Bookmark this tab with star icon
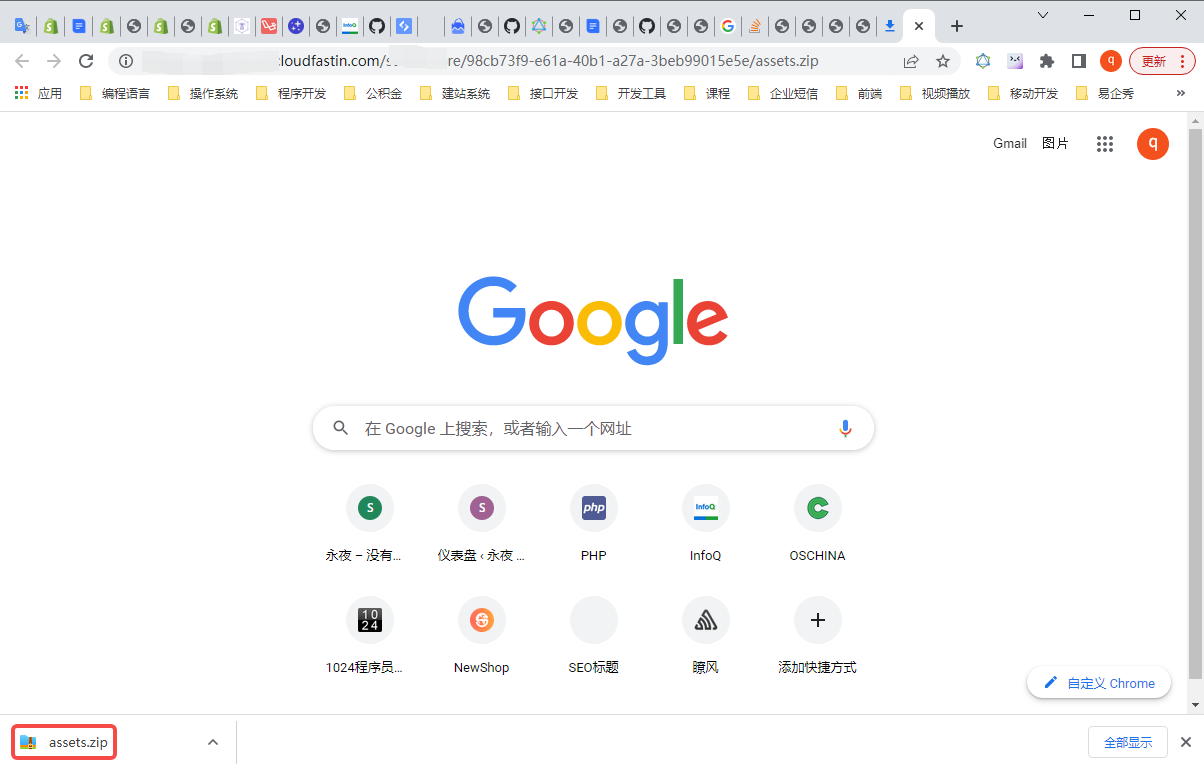 943,61
